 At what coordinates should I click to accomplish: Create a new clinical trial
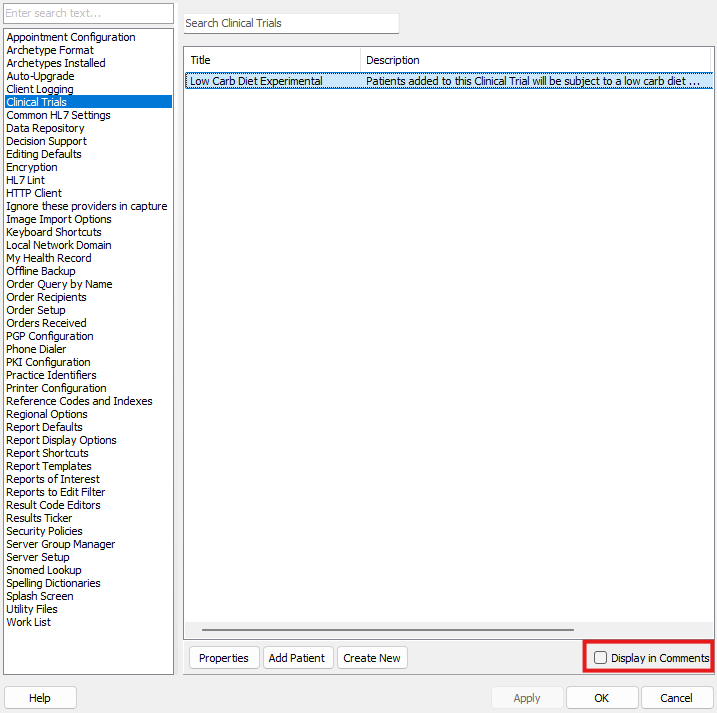(371, 658)
